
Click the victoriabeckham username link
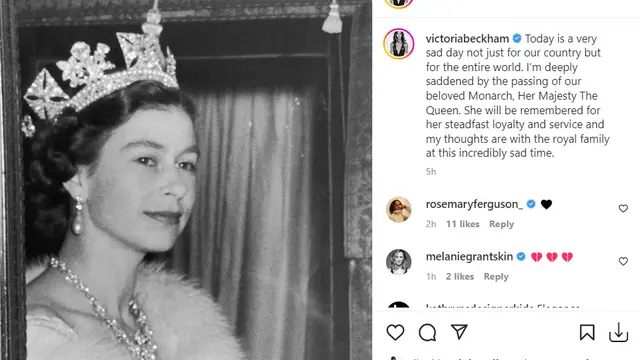tap(467, 39)
